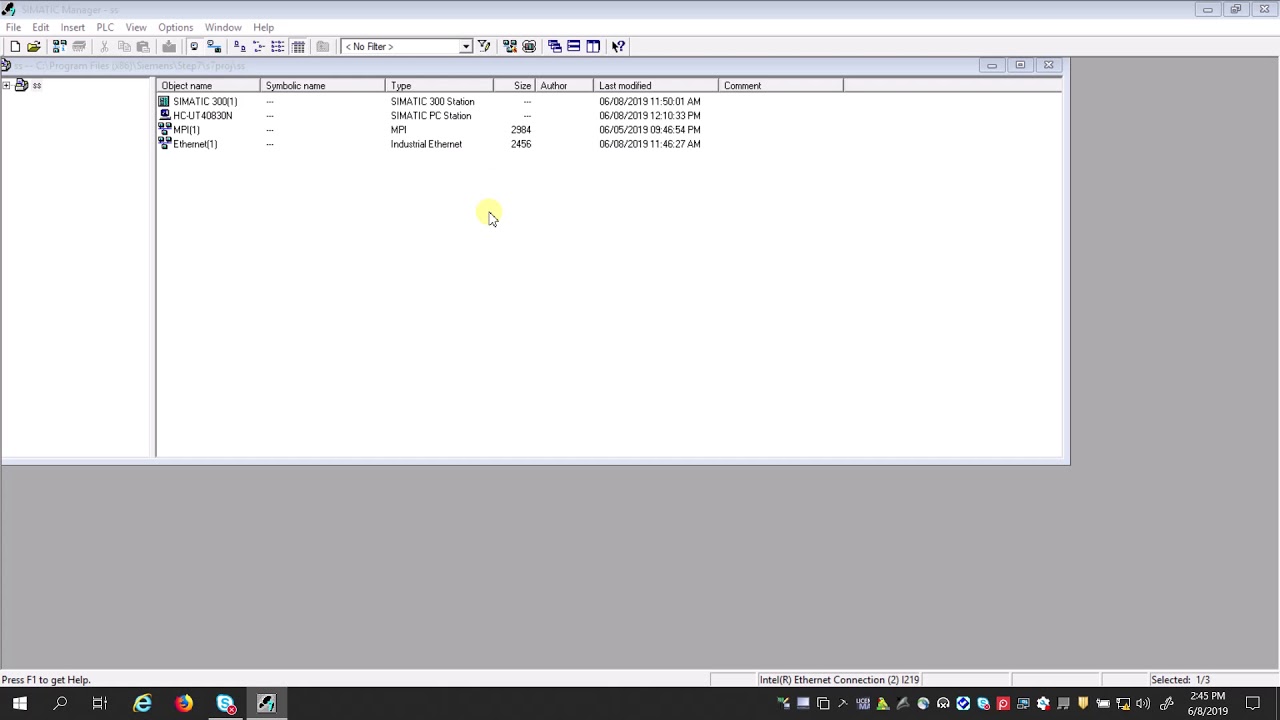Image resolution: width=1280 pixels, height=720 pixels.
Task: Sort by Size column header
Action: click(514, 86)
